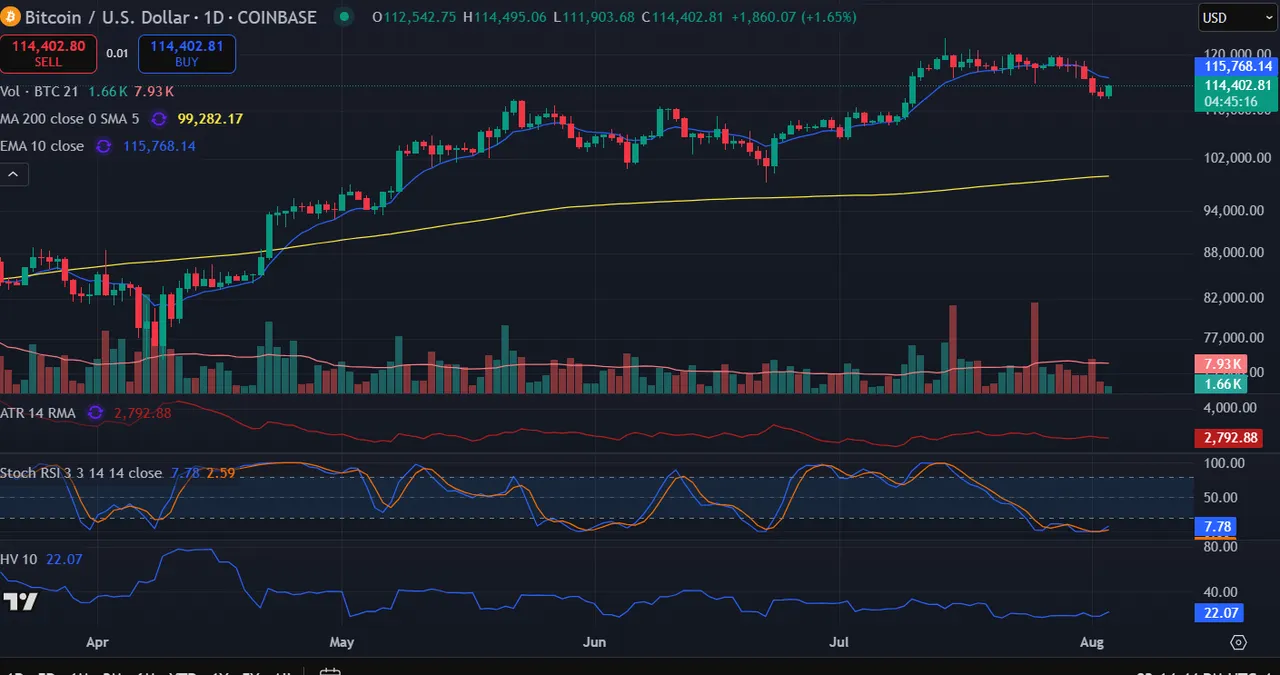Image resolution: width=1280 pixels, height=675 pixels.
Task: Click the 102,000.00 price scale label
Action: pyautogui.click(x=1238, y=157)
